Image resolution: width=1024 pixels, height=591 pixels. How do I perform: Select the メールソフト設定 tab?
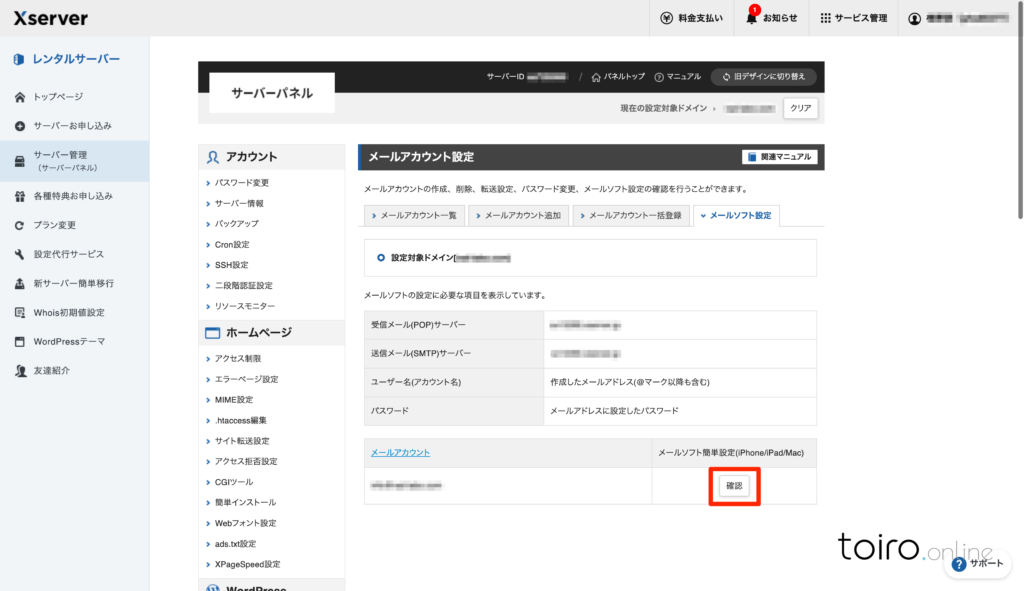click(x=736, y=216)
